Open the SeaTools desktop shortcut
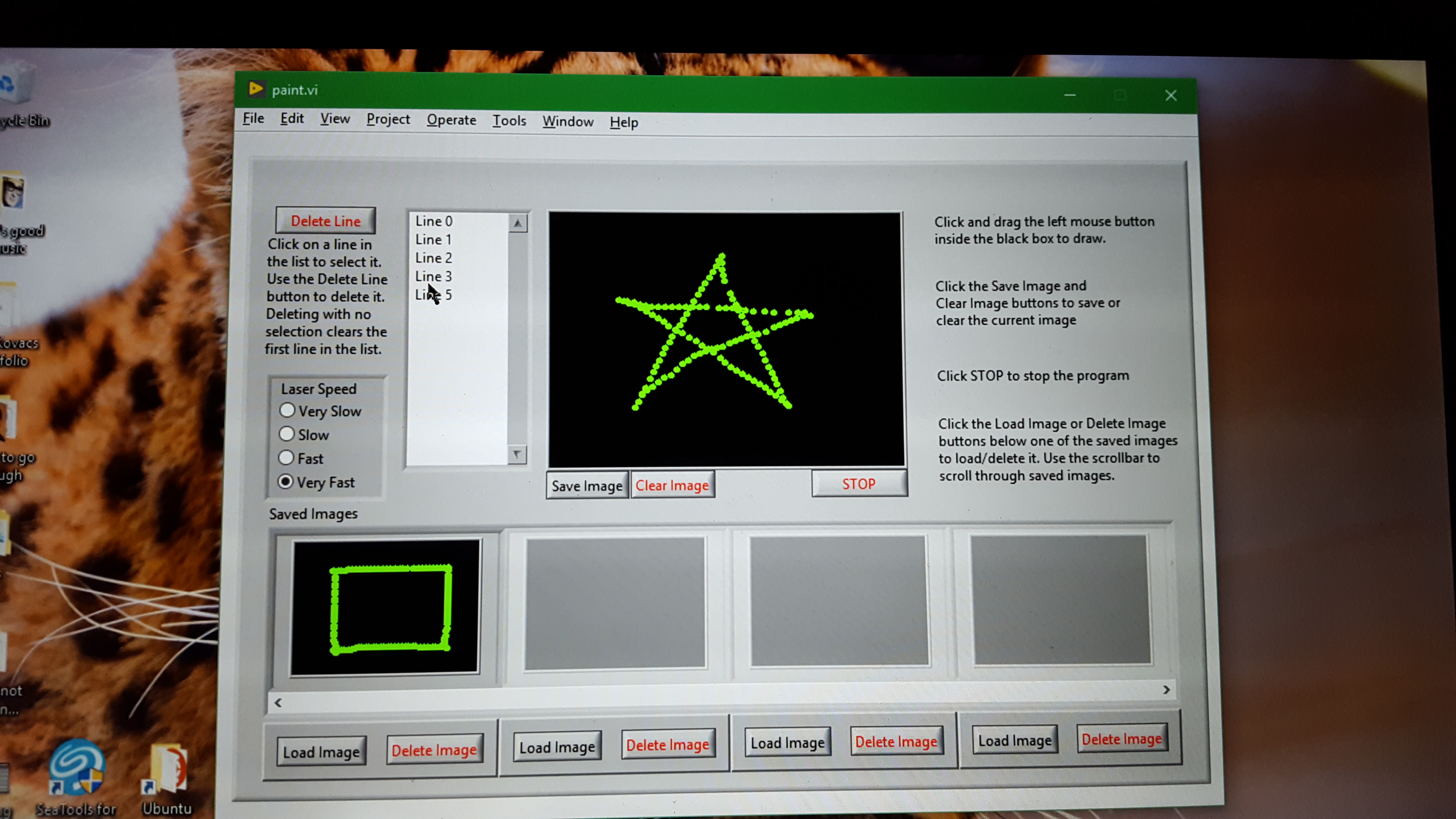This screenshot has height=819, width=1456. coord(76,777)
